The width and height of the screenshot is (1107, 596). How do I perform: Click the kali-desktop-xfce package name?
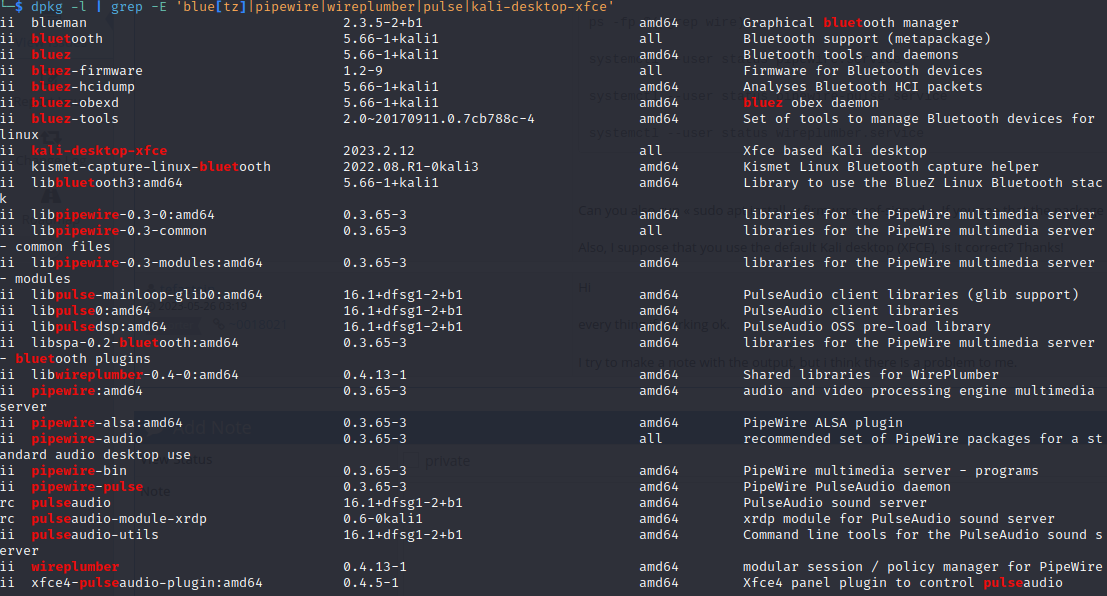(99, 150)
